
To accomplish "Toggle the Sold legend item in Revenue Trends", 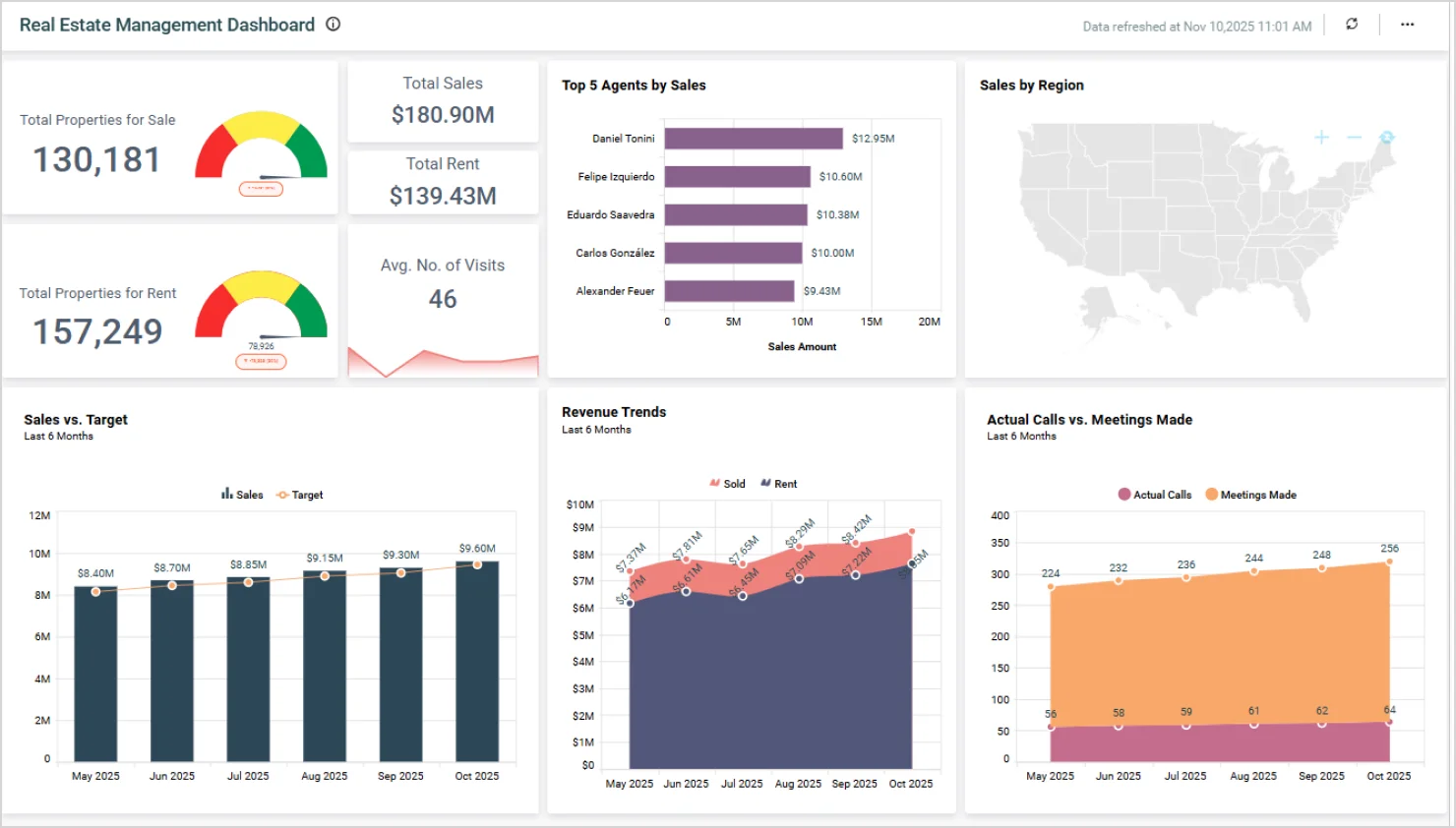I will click(727, 484).
